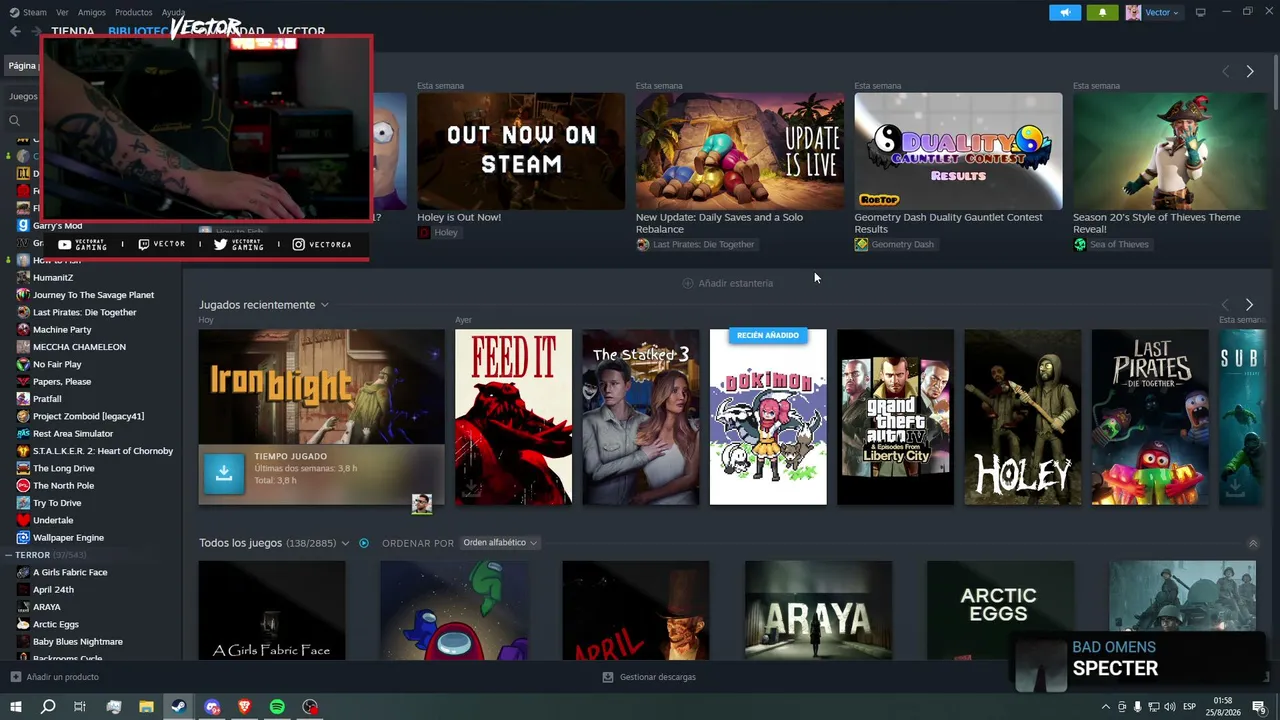
Task: Click Añadir estantería
Action: point(727,283)
